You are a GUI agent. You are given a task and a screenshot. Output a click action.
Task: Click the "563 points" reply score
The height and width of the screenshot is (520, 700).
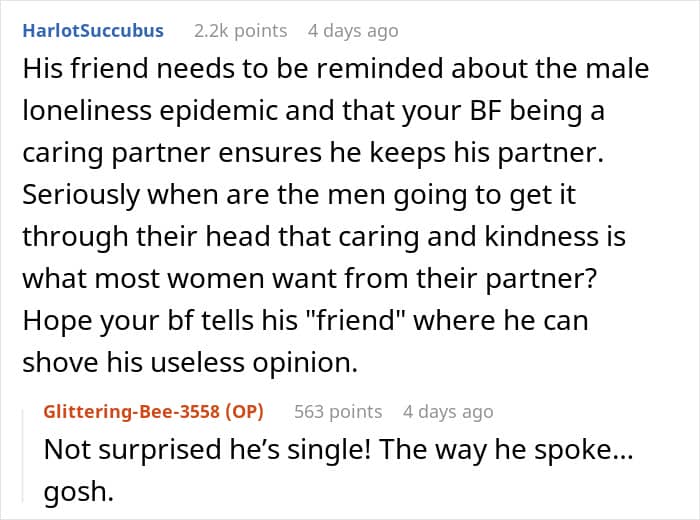click(x=338, y=412)
